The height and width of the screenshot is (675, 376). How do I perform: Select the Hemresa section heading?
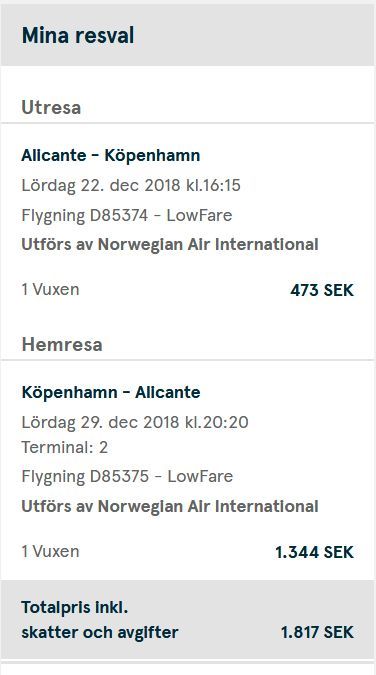point(62,344)
